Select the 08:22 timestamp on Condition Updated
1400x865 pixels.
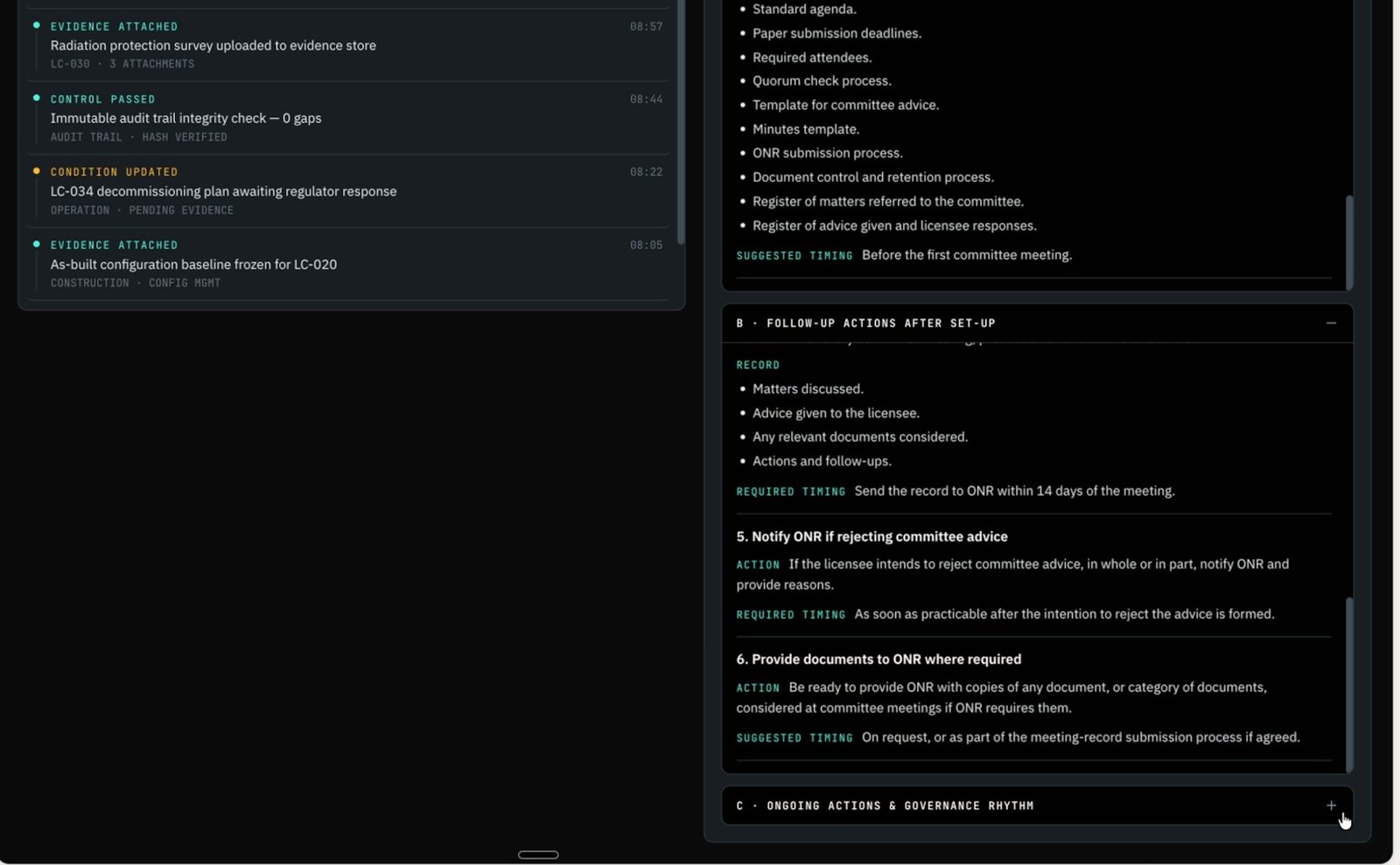click(646, 171)
